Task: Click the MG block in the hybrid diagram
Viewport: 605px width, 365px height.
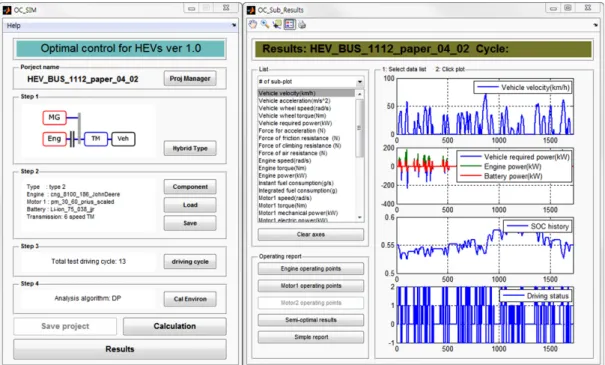Action: (54, 118)
